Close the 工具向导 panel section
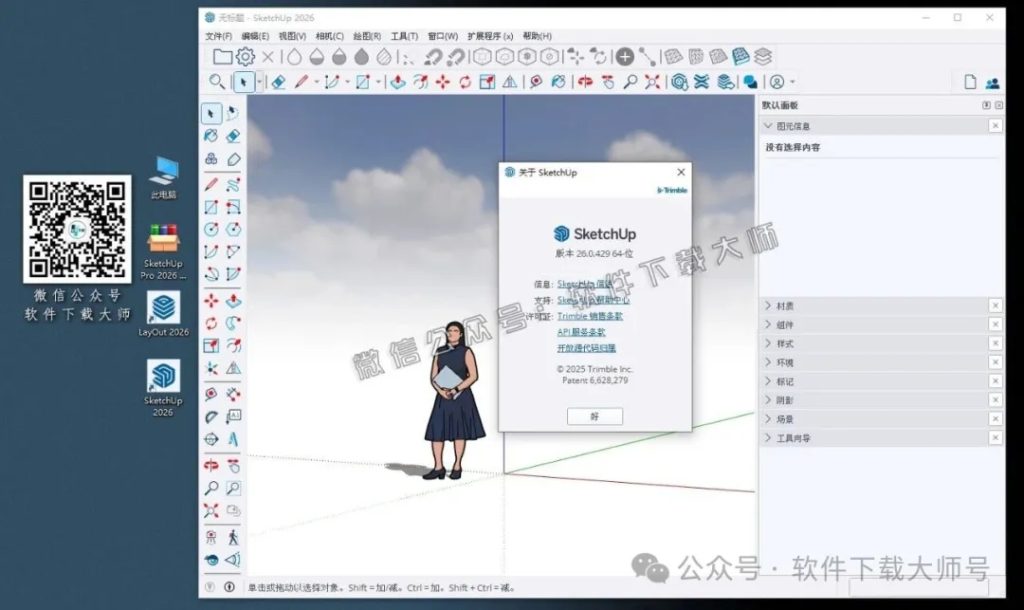The image size is (1024, 610). [x=995, y=437]
